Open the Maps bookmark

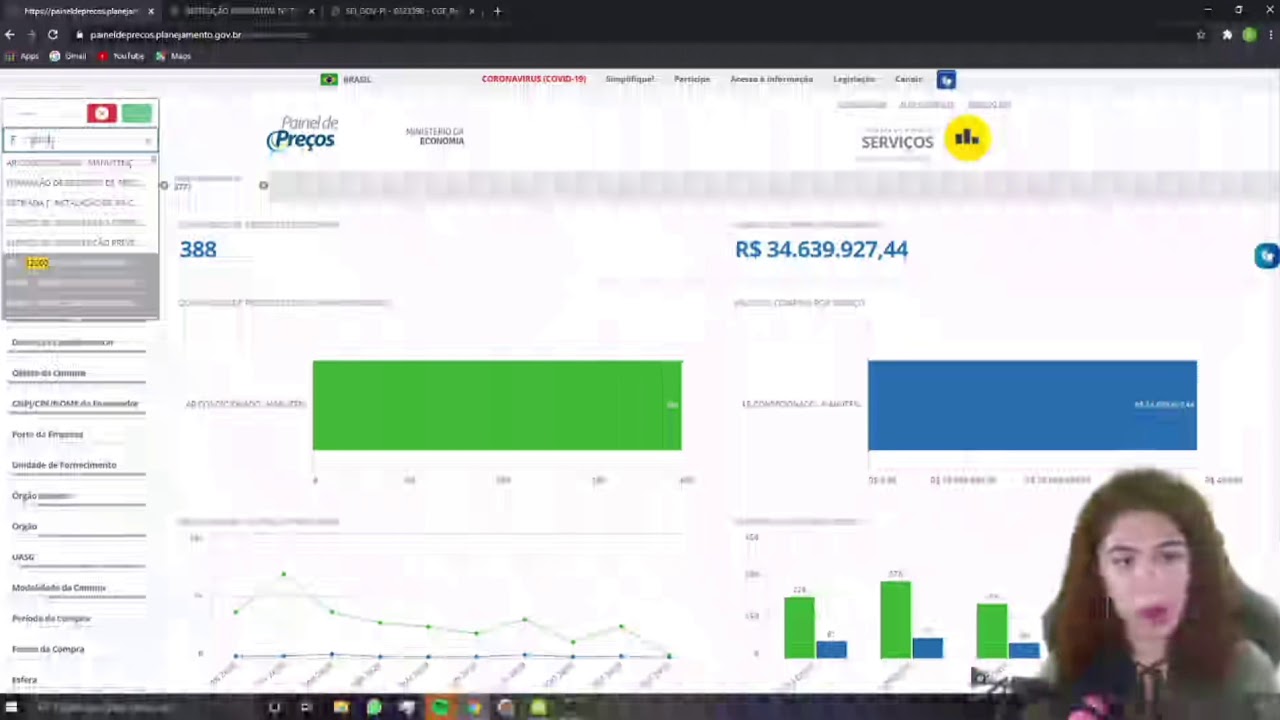[x=173, y=56]
